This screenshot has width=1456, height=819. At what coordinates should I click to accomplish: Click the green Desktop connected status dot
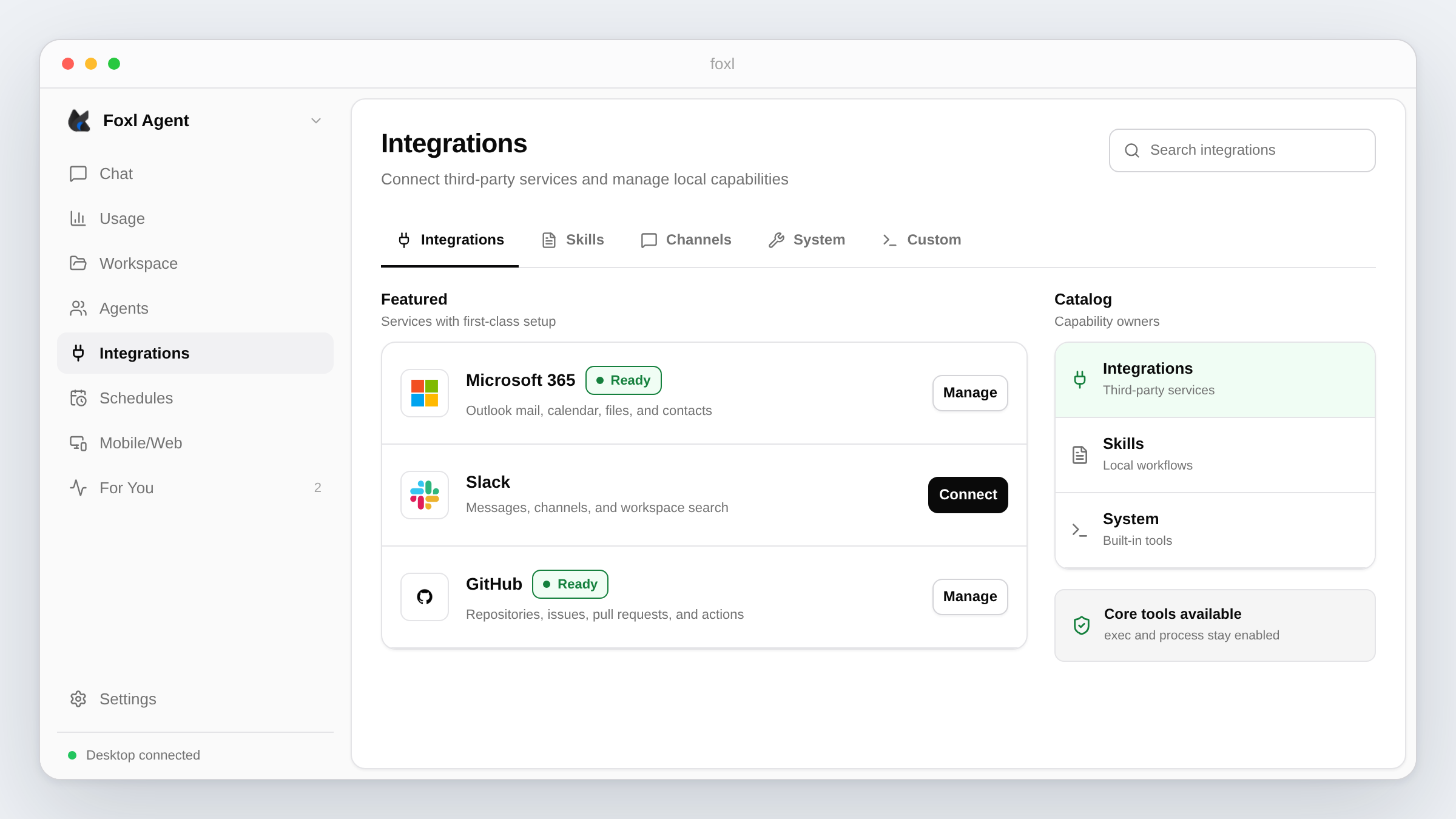[72, 755]
